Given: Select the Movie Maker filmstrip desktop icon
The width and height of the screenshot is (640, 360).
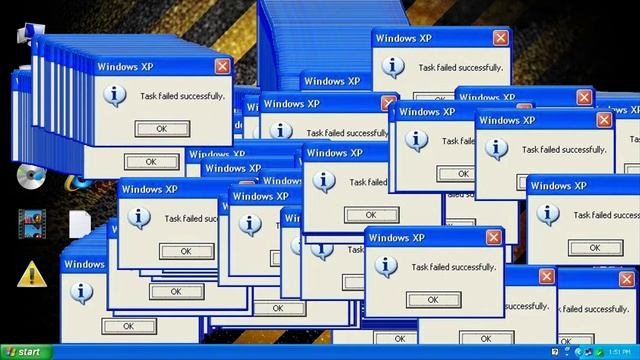Looking at the screenshot, I should pyautogui.click(x=32, y=224).
